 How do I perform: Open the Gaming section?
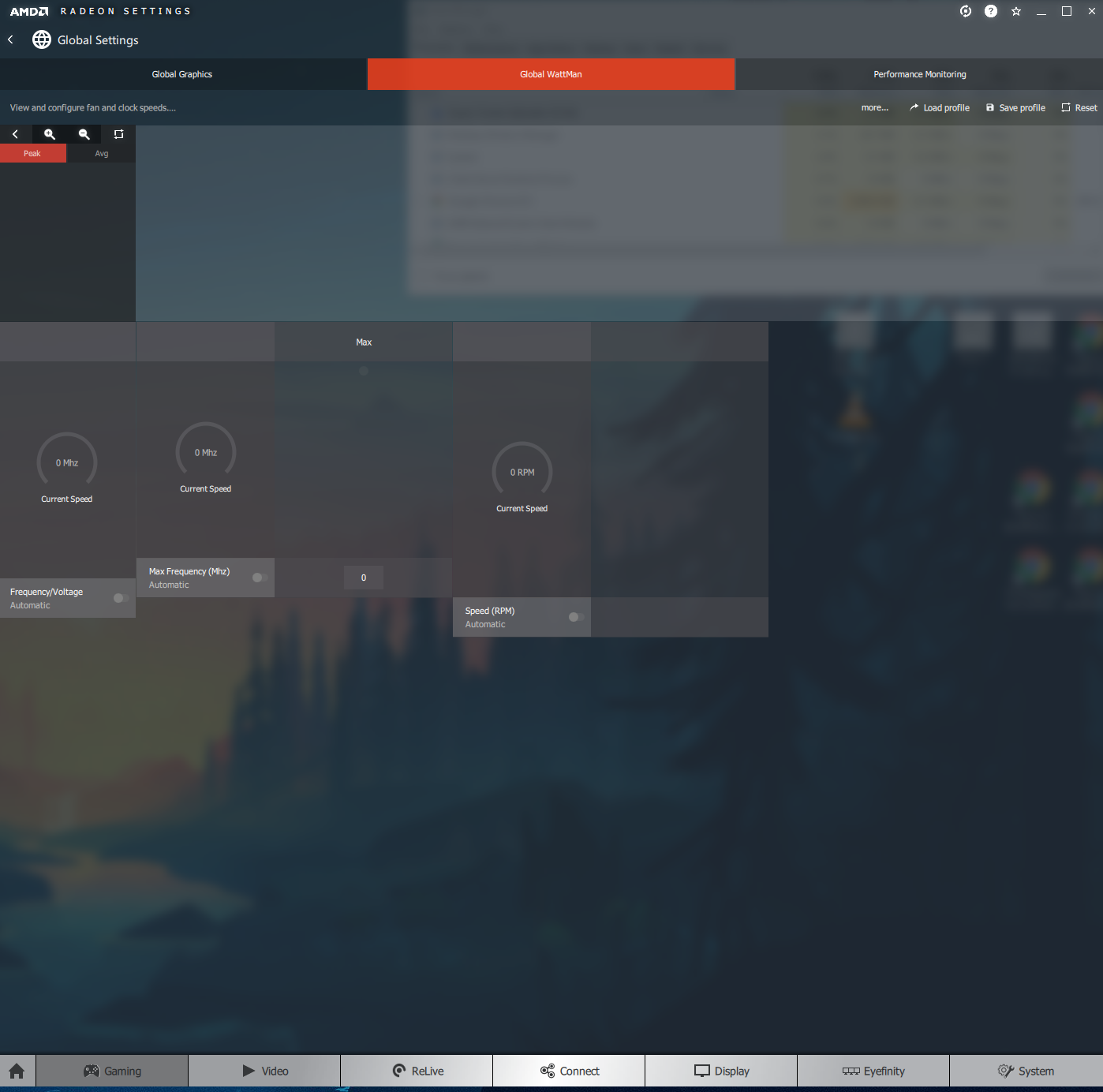tap(112, 1071)
